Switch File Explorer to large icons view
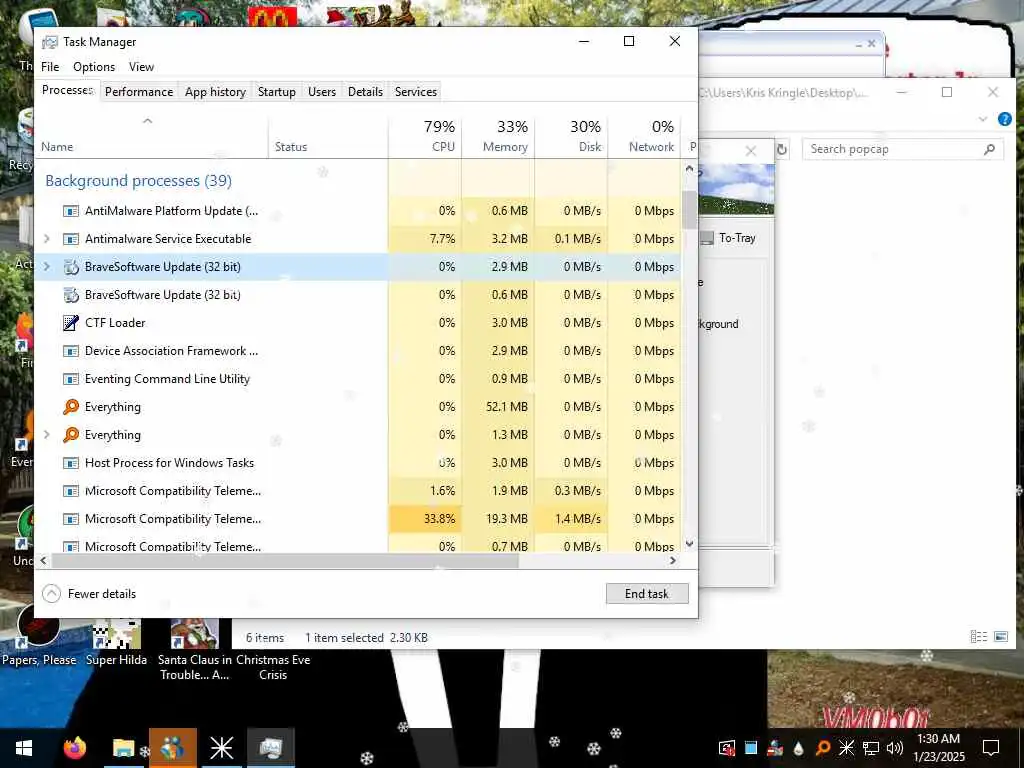Viewport: 1024px width, 768px height. click(1001, 636)
